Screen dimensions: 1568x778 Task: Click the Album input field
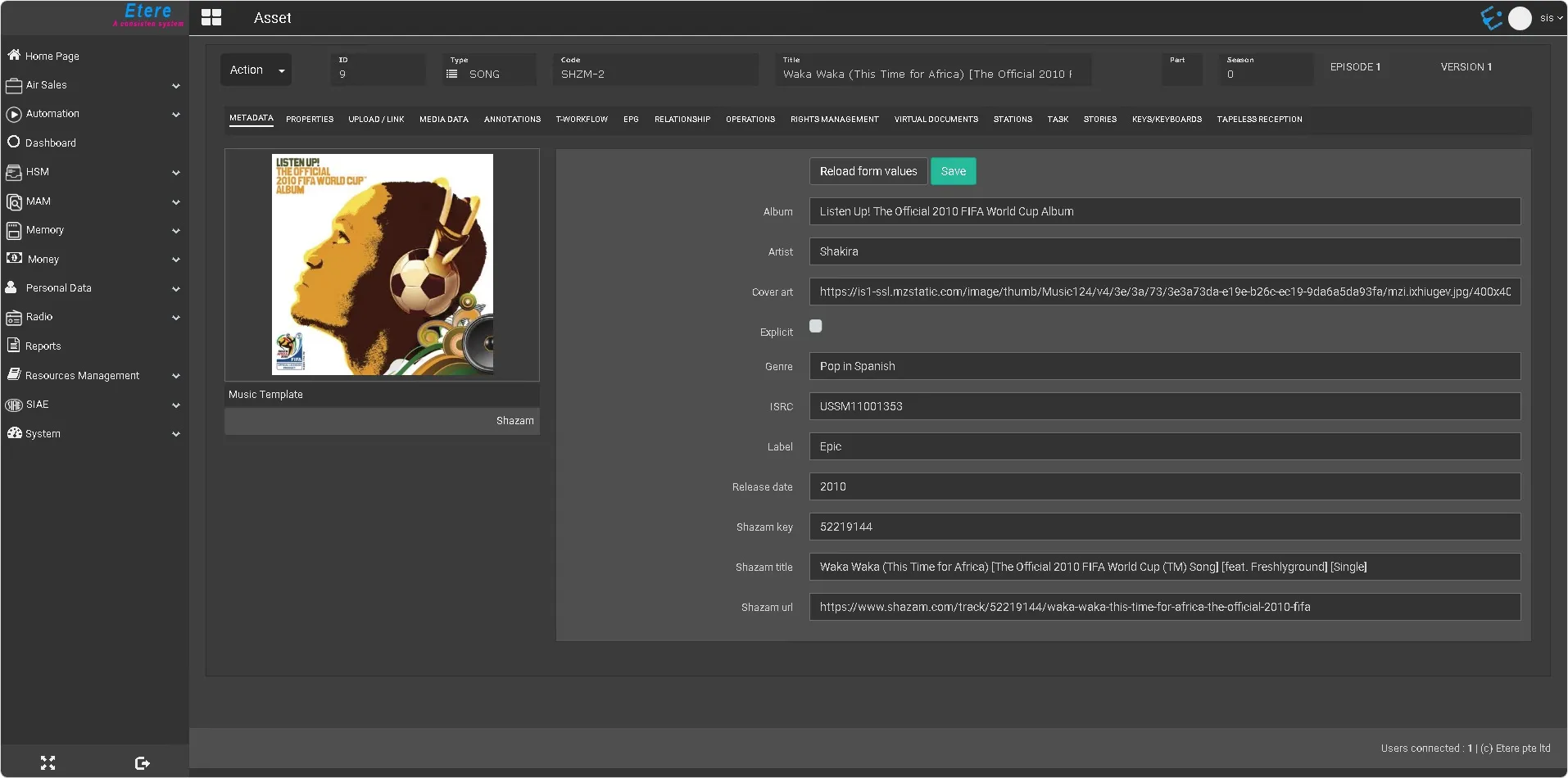click(x=1165, y=211)
